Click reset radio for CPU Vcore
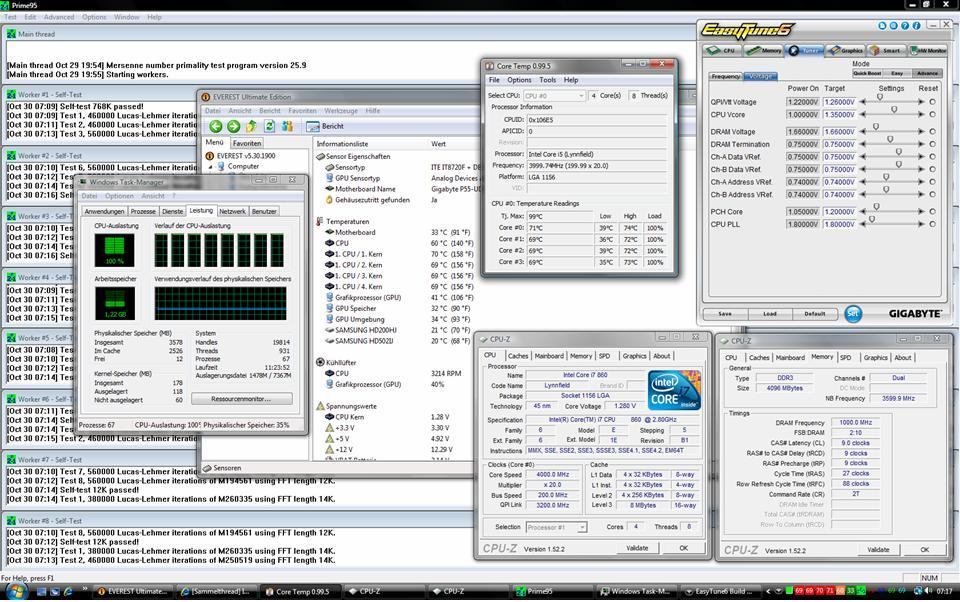 932,115
